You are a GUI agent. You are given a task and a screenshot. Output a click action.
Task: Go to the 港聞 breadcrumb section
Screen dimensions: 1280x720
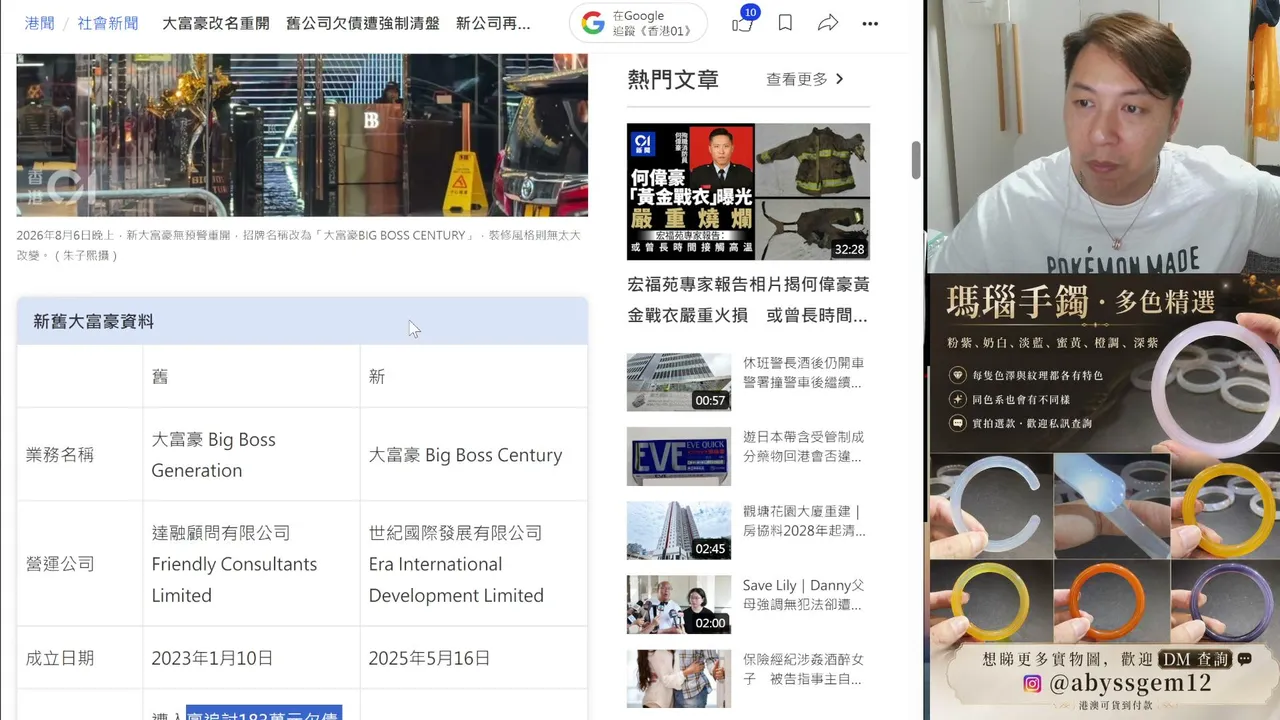pos(39,23)
